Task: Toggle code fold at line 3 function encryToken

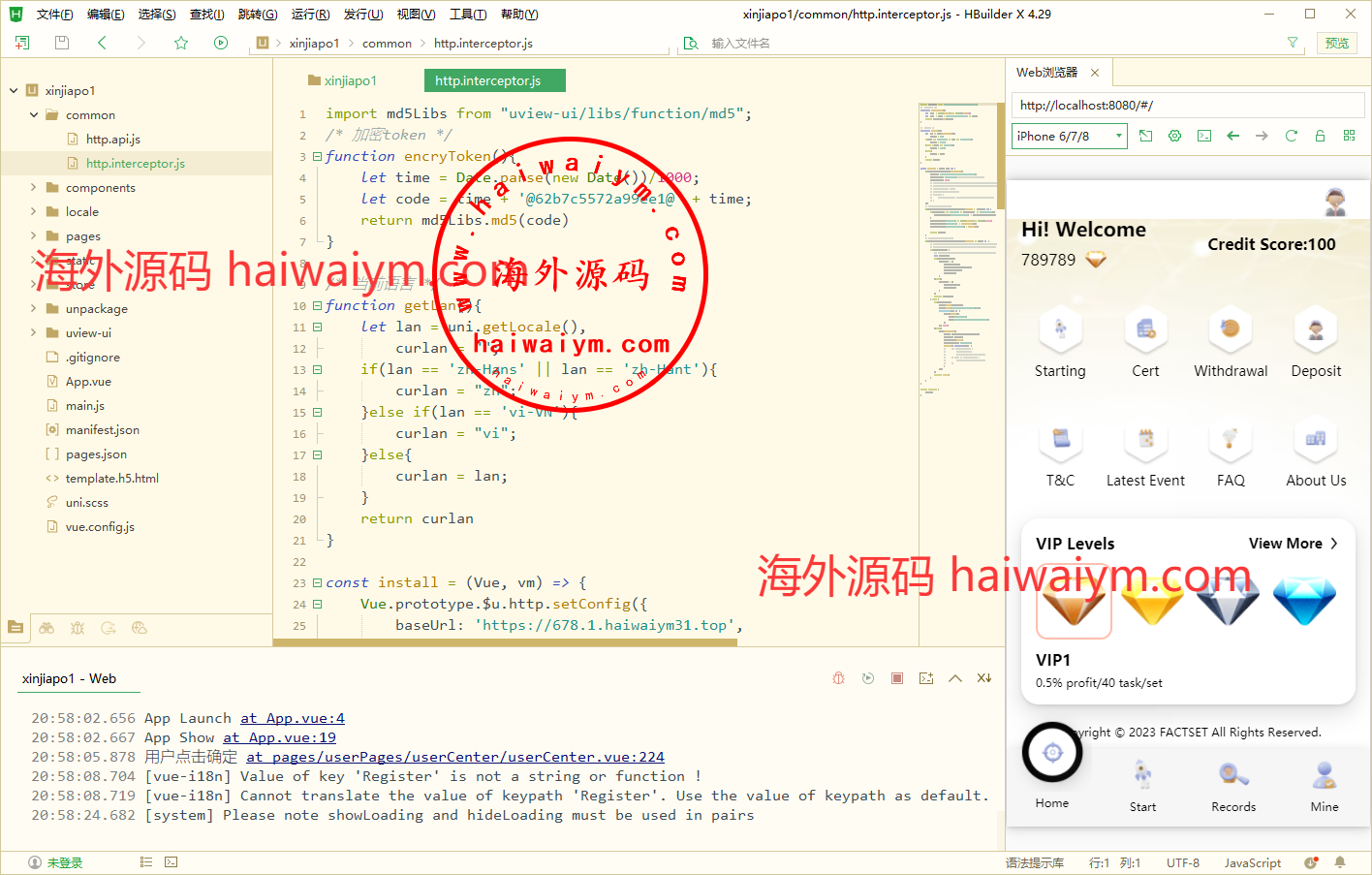Action: pyautogui.click(x=317, y=156)
